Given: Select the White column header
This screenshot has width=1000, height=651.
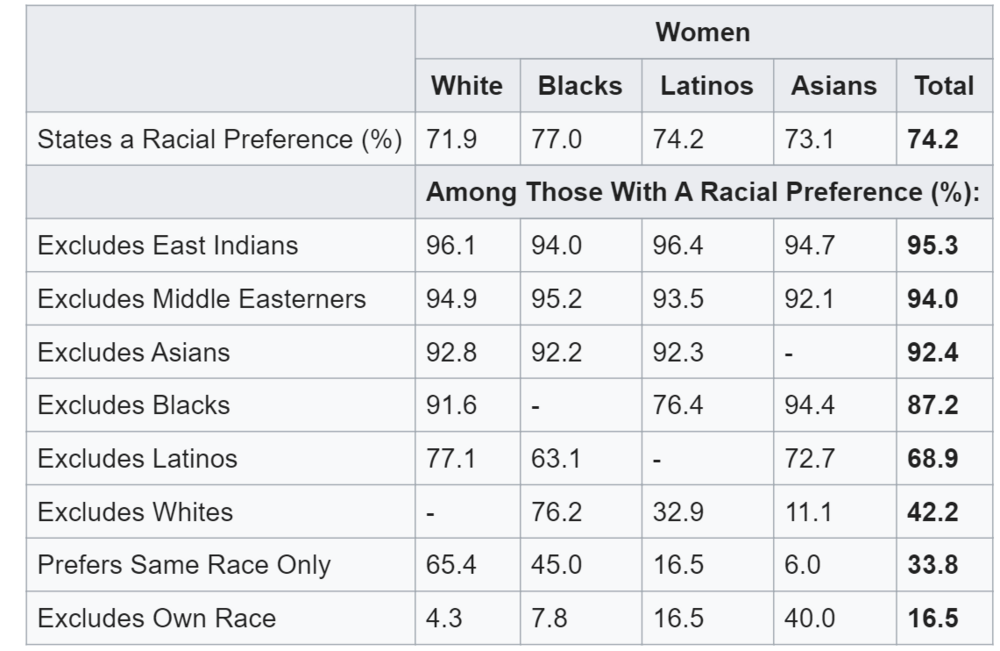Looking at the screenshot, I should (467, 86).
